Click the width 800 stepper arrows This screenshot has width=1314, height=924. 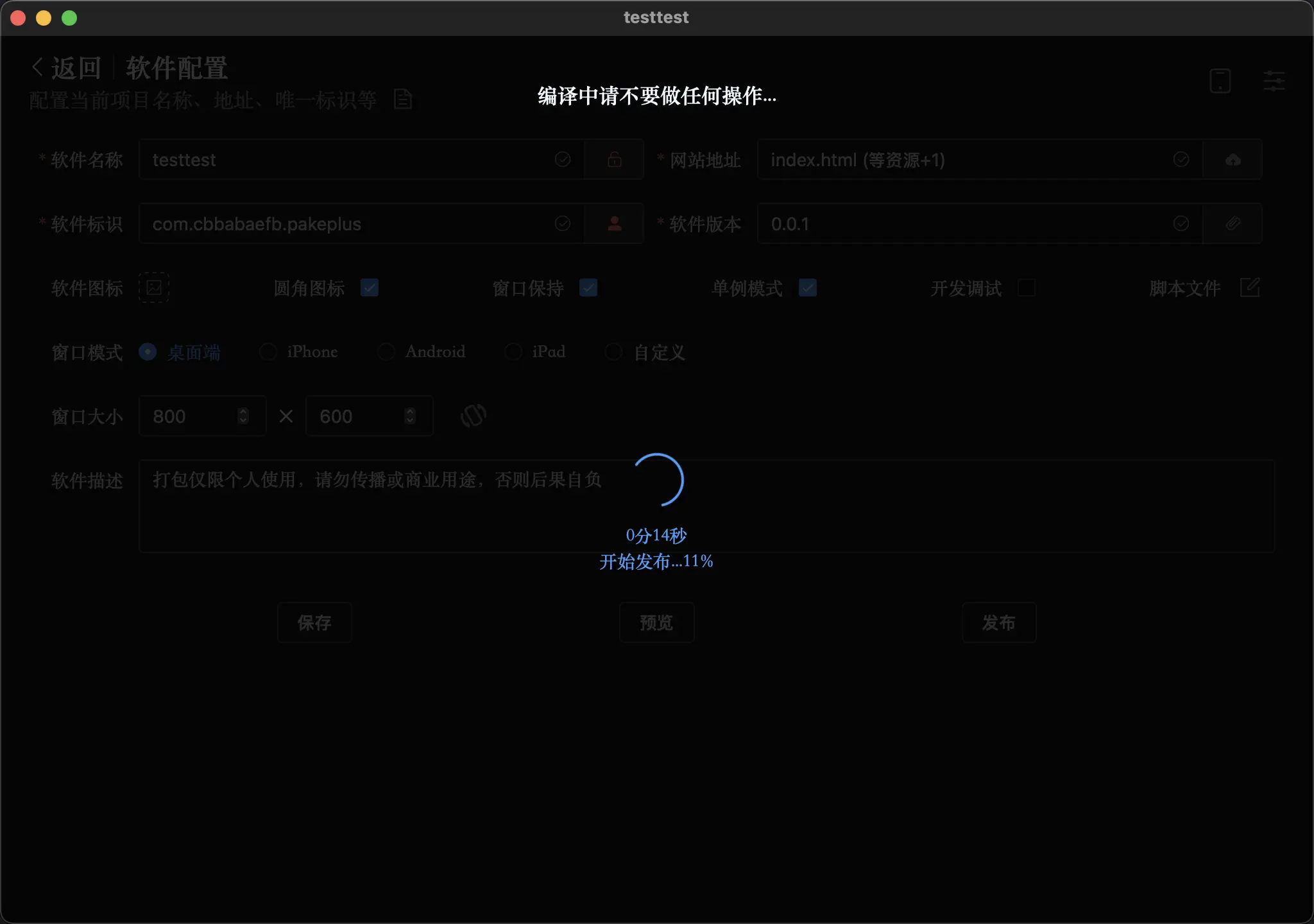coord(243,416)
